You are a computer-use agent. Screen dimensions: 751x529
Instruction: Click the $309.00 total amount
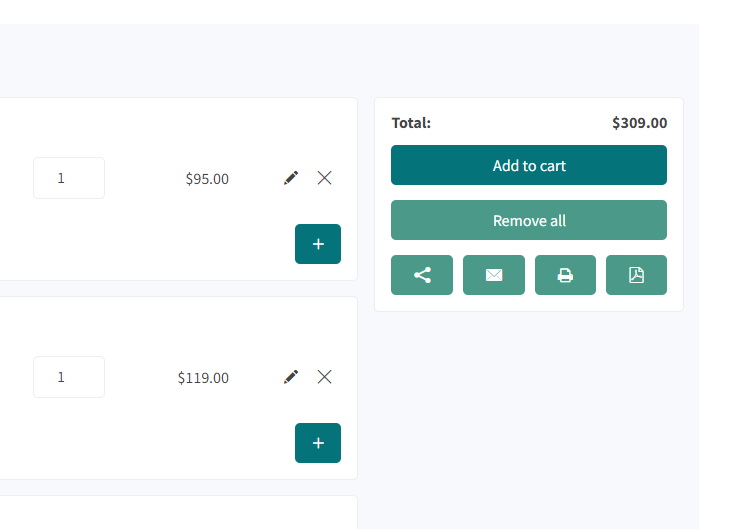coord(639,123)
